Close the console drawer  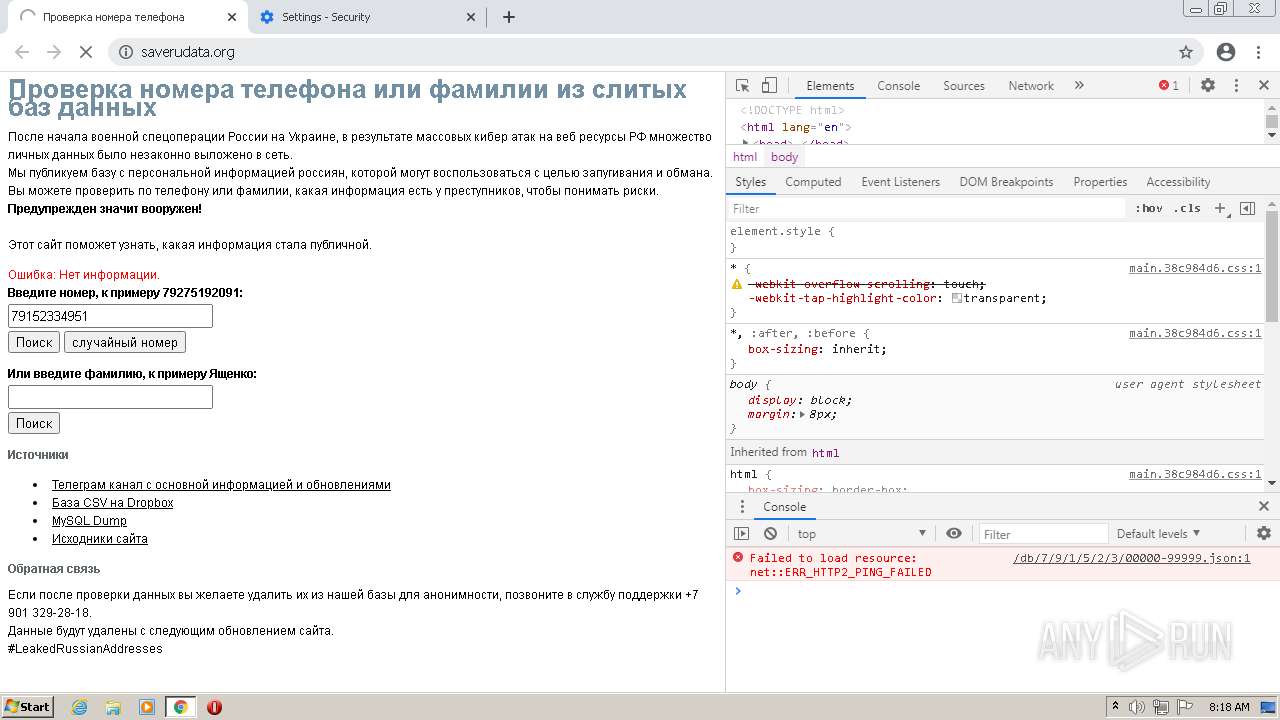point(1264,507)
